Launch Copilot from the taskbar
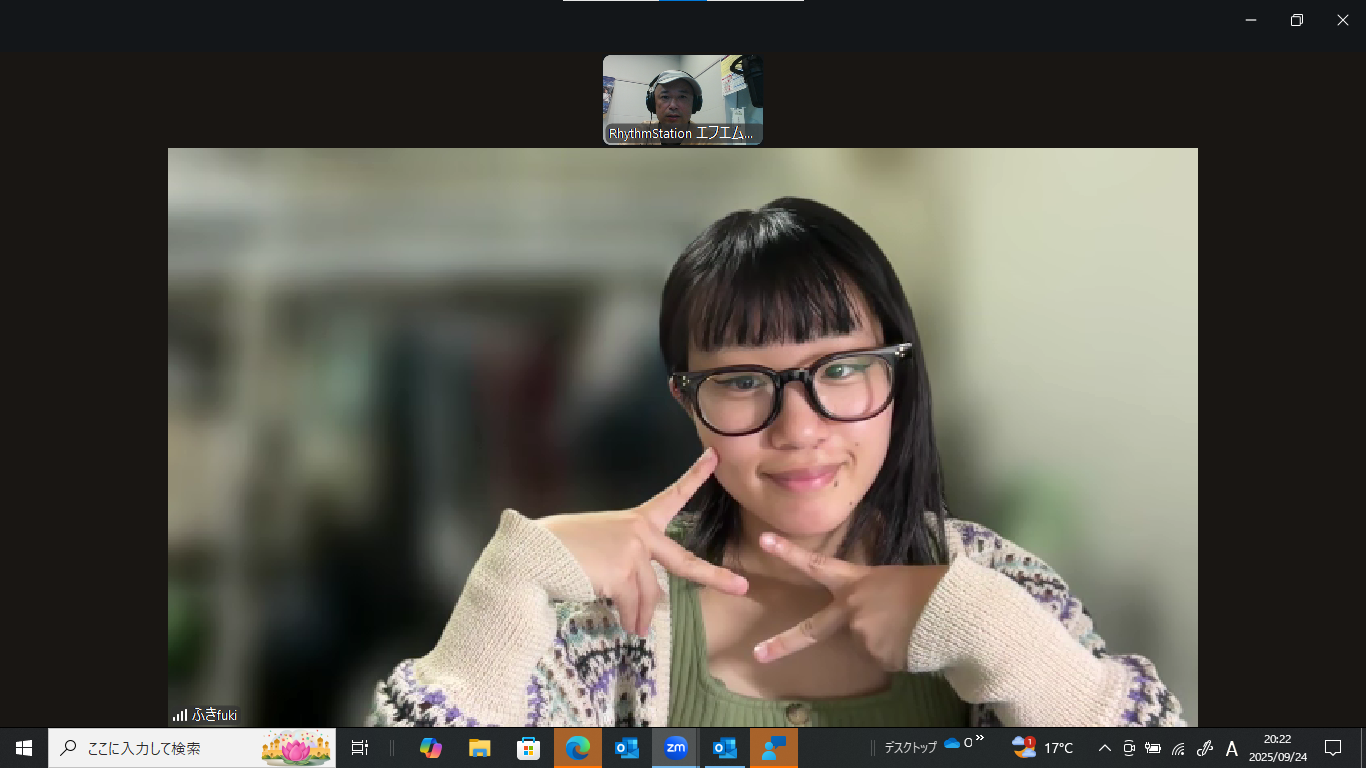1366x768 pixels. (431, 748)
